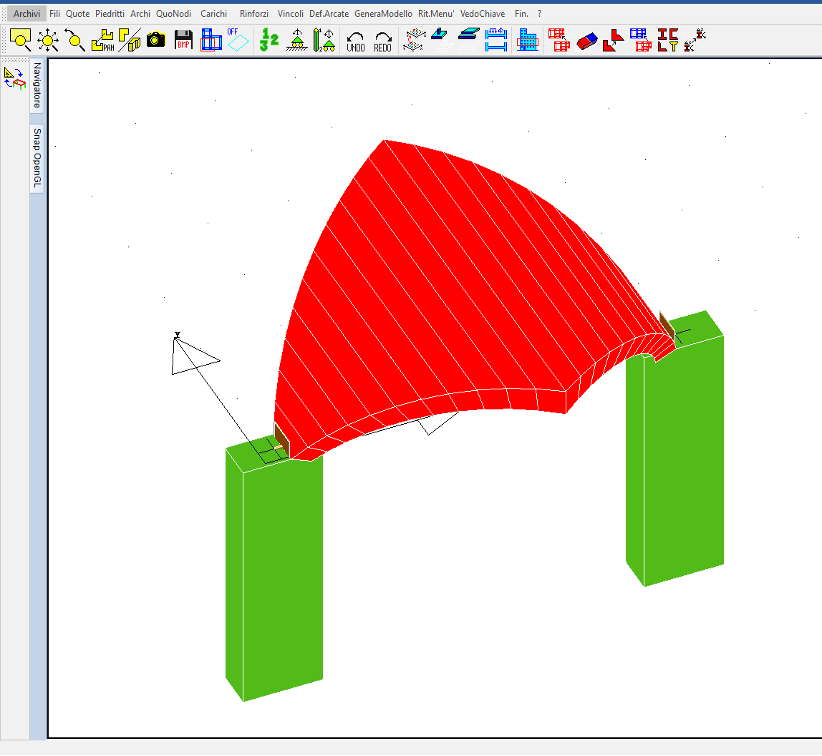Click the column with support icon
The height and width of the screenshot is (756, 822).
coord(324,40)
